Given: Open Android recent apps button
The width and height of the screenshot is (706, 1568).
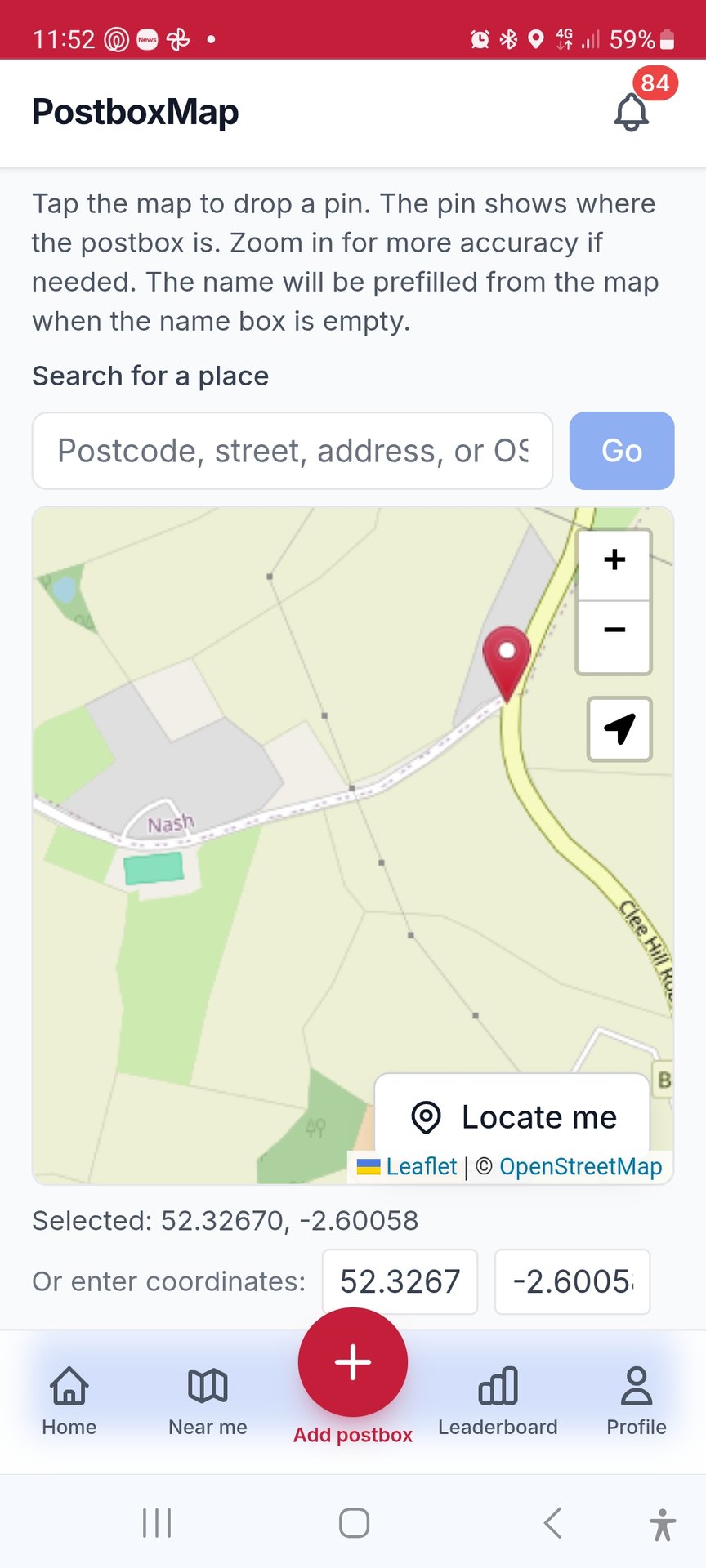Looking at the screenshot, I should click(x=157, y=1523).
